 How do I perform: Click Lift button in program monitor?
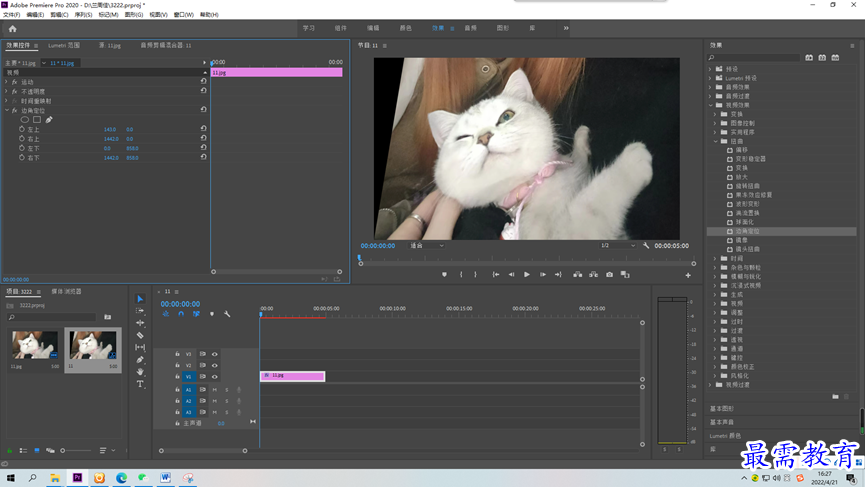coord(578,275)
